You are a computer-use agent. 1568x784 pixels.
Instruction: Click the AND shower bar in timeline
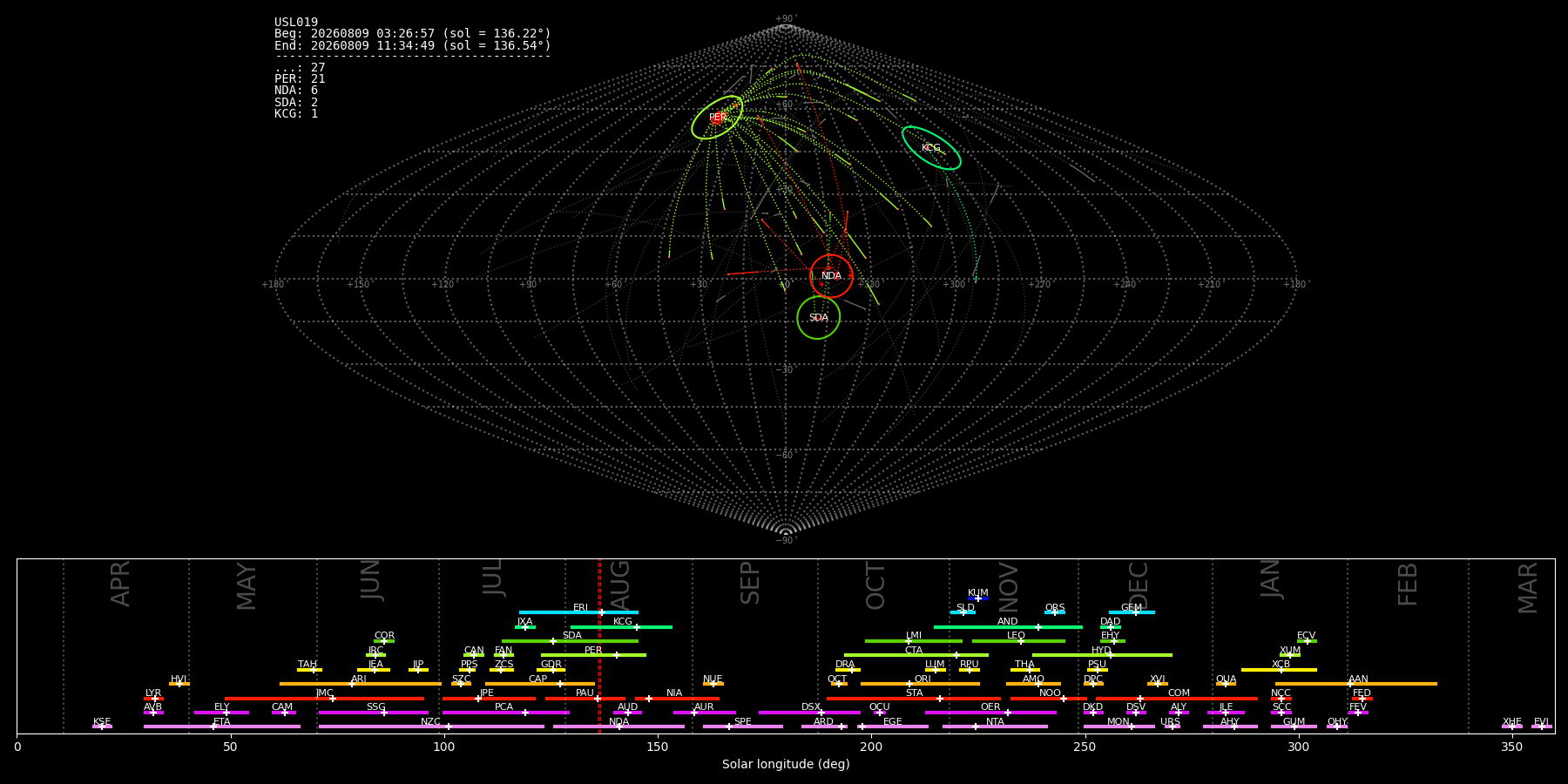(1008, 627)
